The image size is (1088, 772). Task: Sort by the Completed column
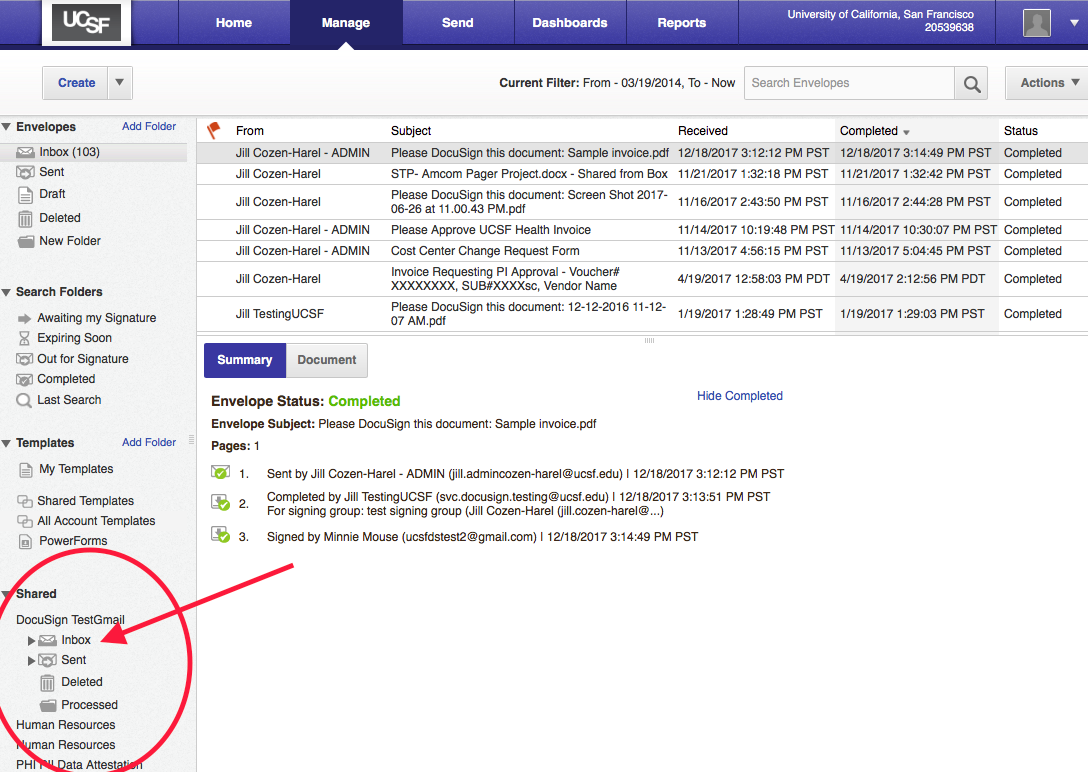[x=874, y=130]
